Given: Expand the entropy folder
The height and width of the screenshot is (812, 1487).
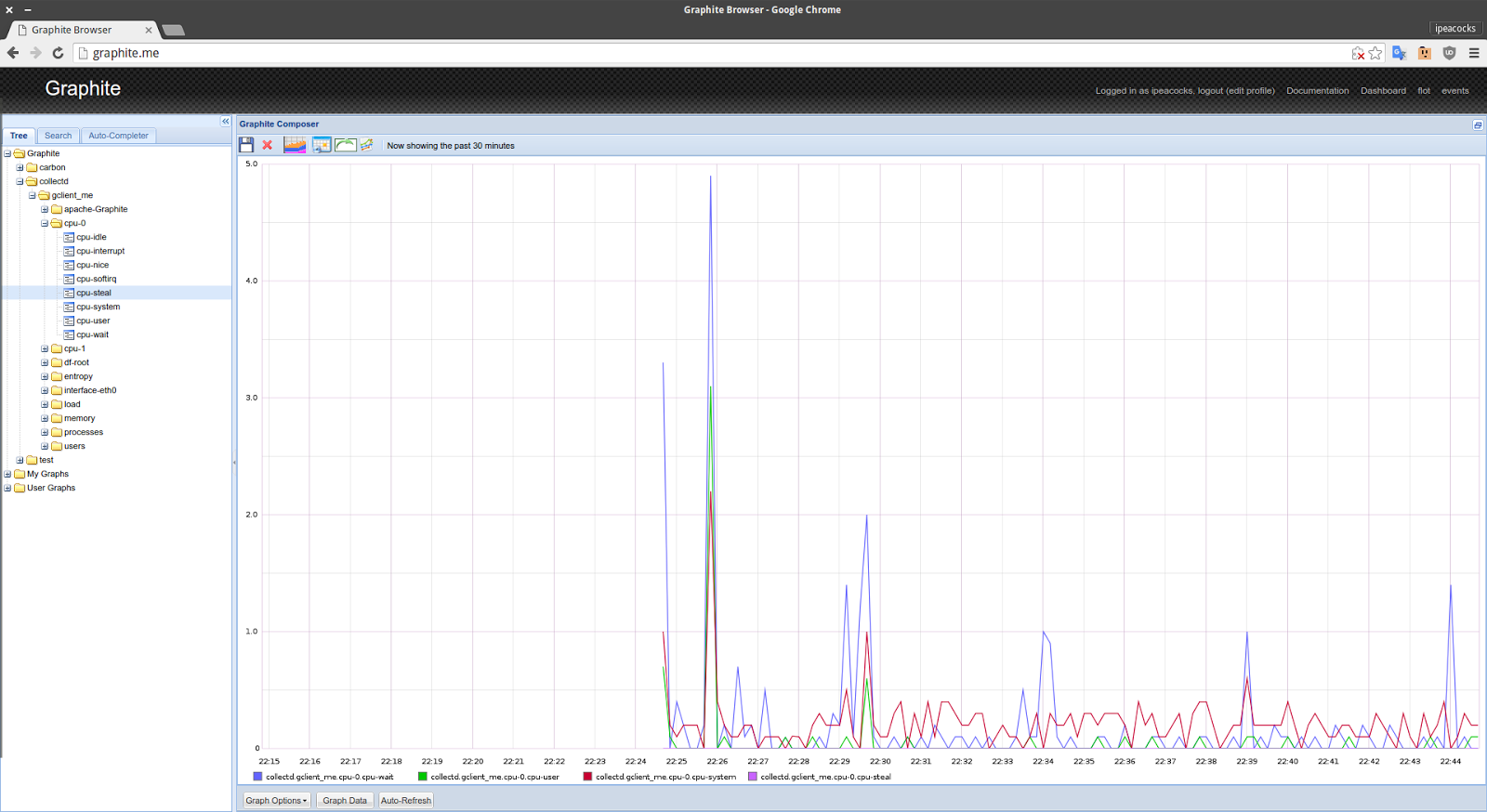Looking at the screenshot, I should 45,376.
